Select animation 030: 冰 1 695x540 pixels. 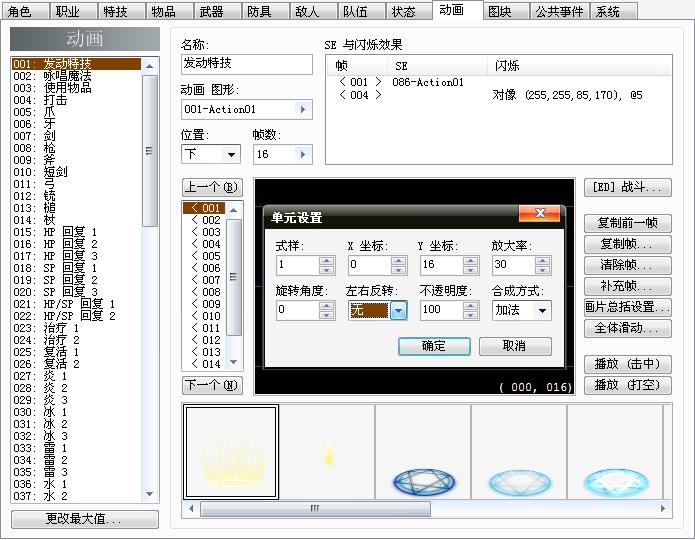click(x=76, y=412)
